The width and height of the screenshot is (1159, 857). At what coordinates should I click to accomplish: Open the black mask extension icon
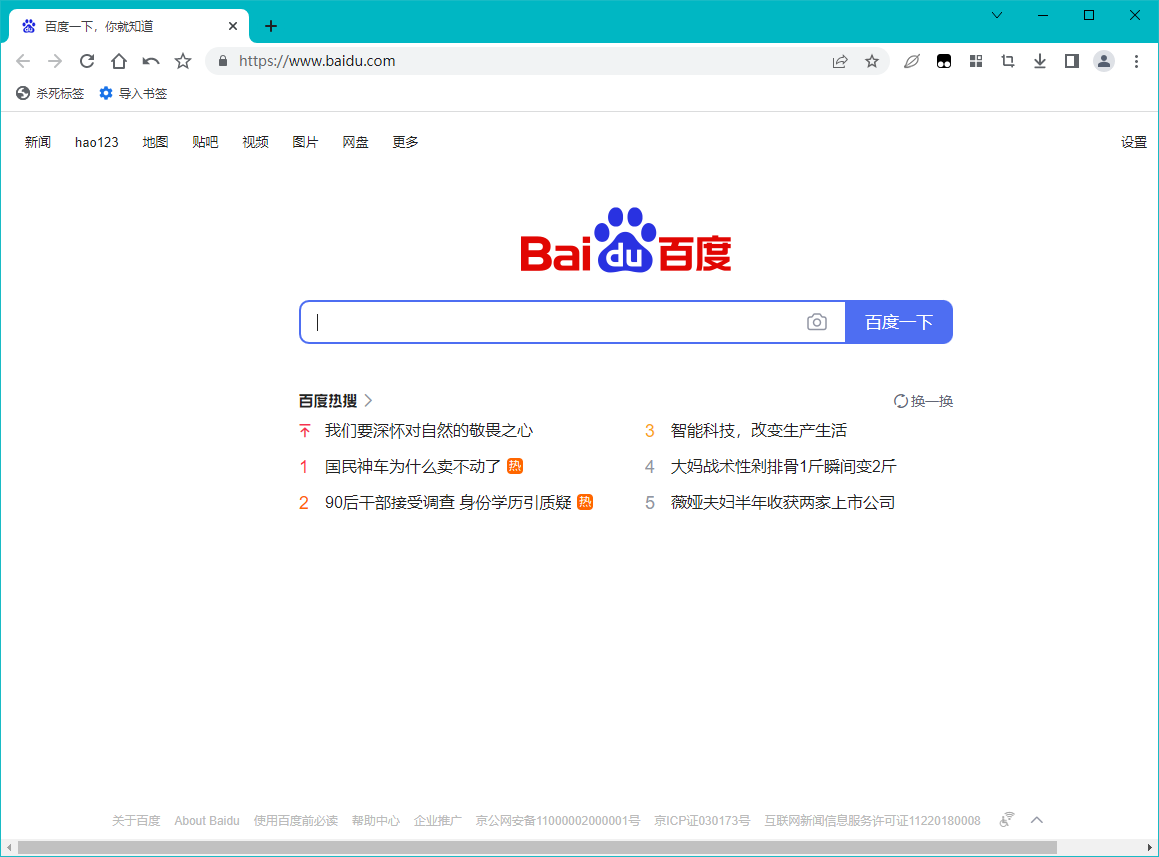pyautogui.click(x=944, y=61)
